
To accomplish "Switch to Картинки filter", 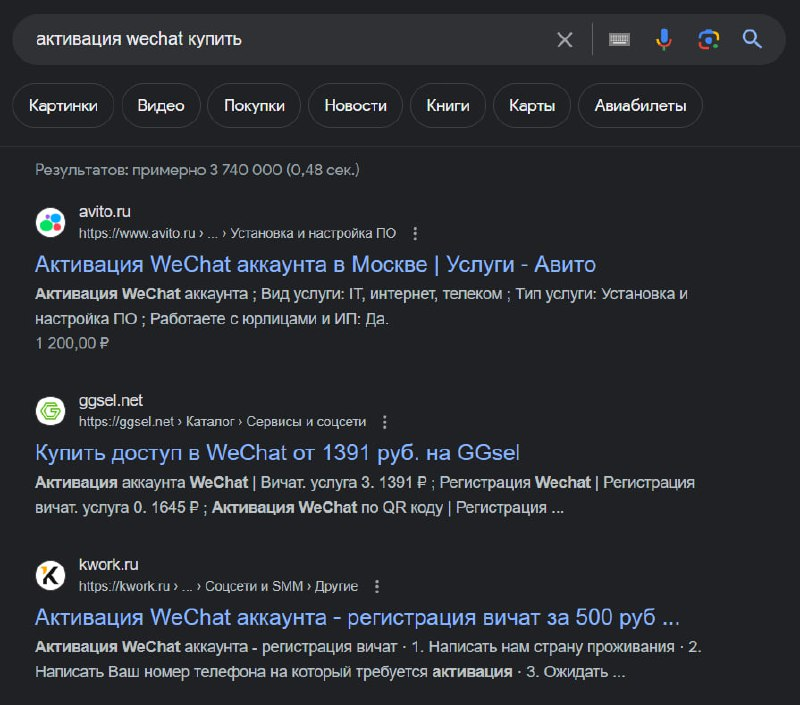I will click(x=63, y=106).
